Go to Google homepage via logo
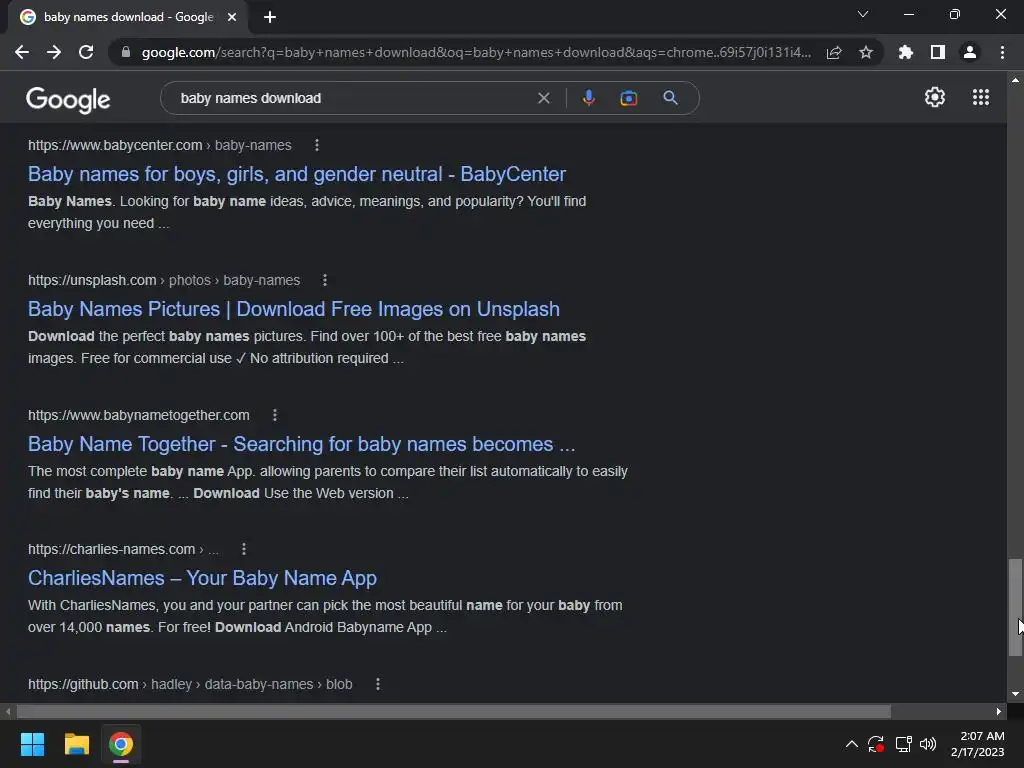This screenshot has height=768, width=1024. pos(68,99)
